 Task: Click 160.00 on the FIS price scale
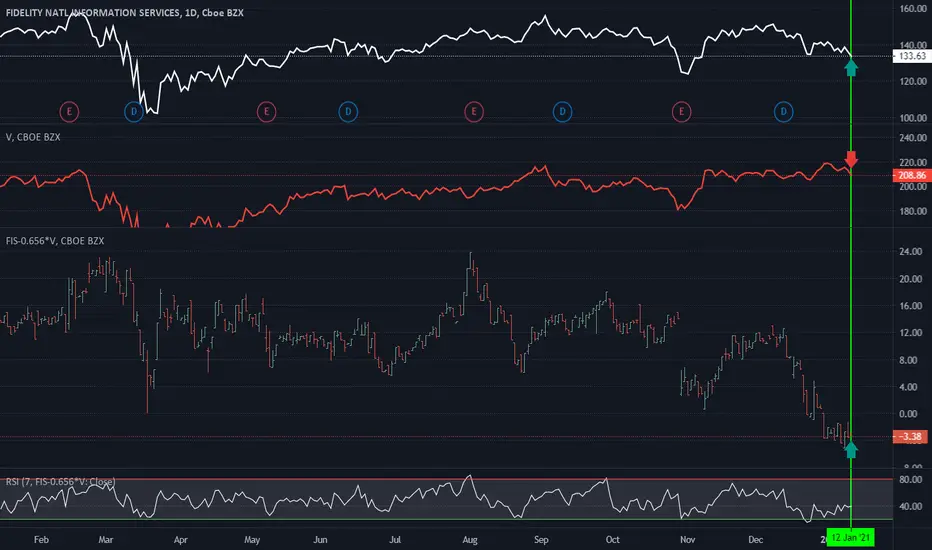click(913, 8)
